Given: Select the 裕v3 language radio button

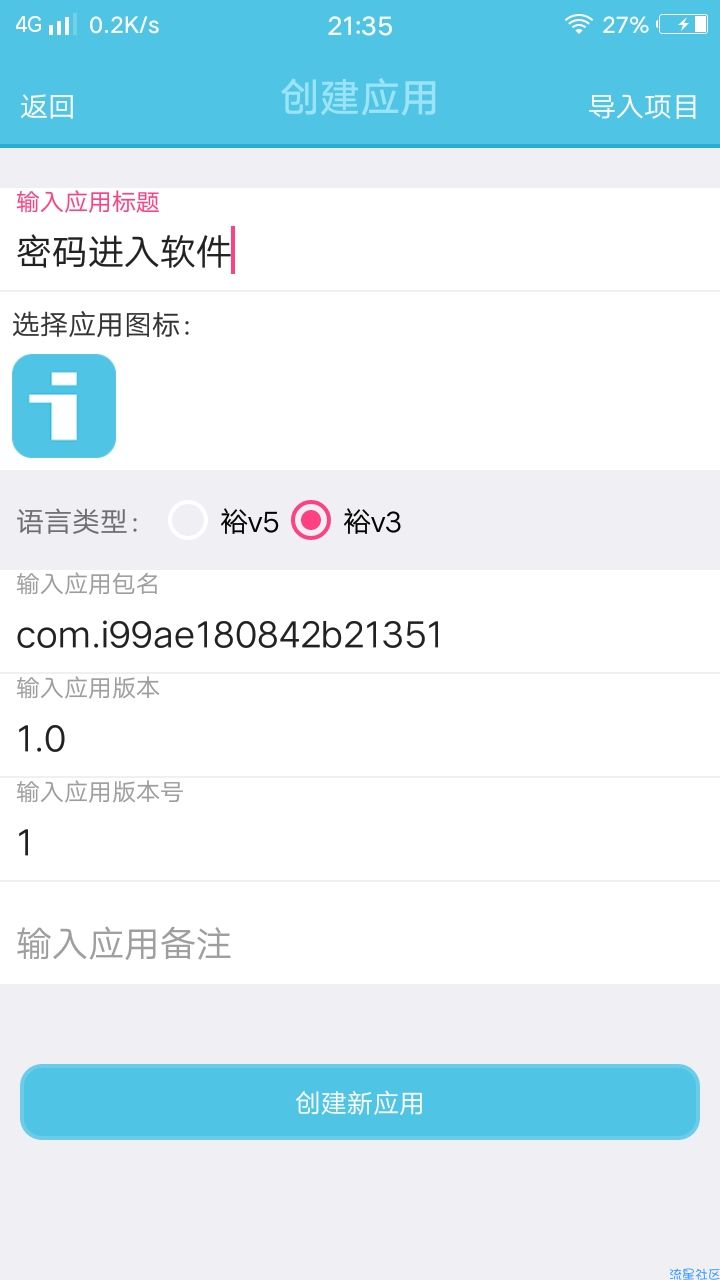Looking at the screenshot, I should [310, 520].
